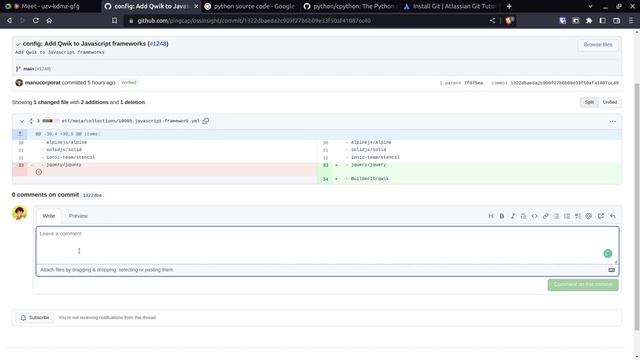Mention a user via @ icon
This screenshot has height=360, width=640.
point(589,216)
